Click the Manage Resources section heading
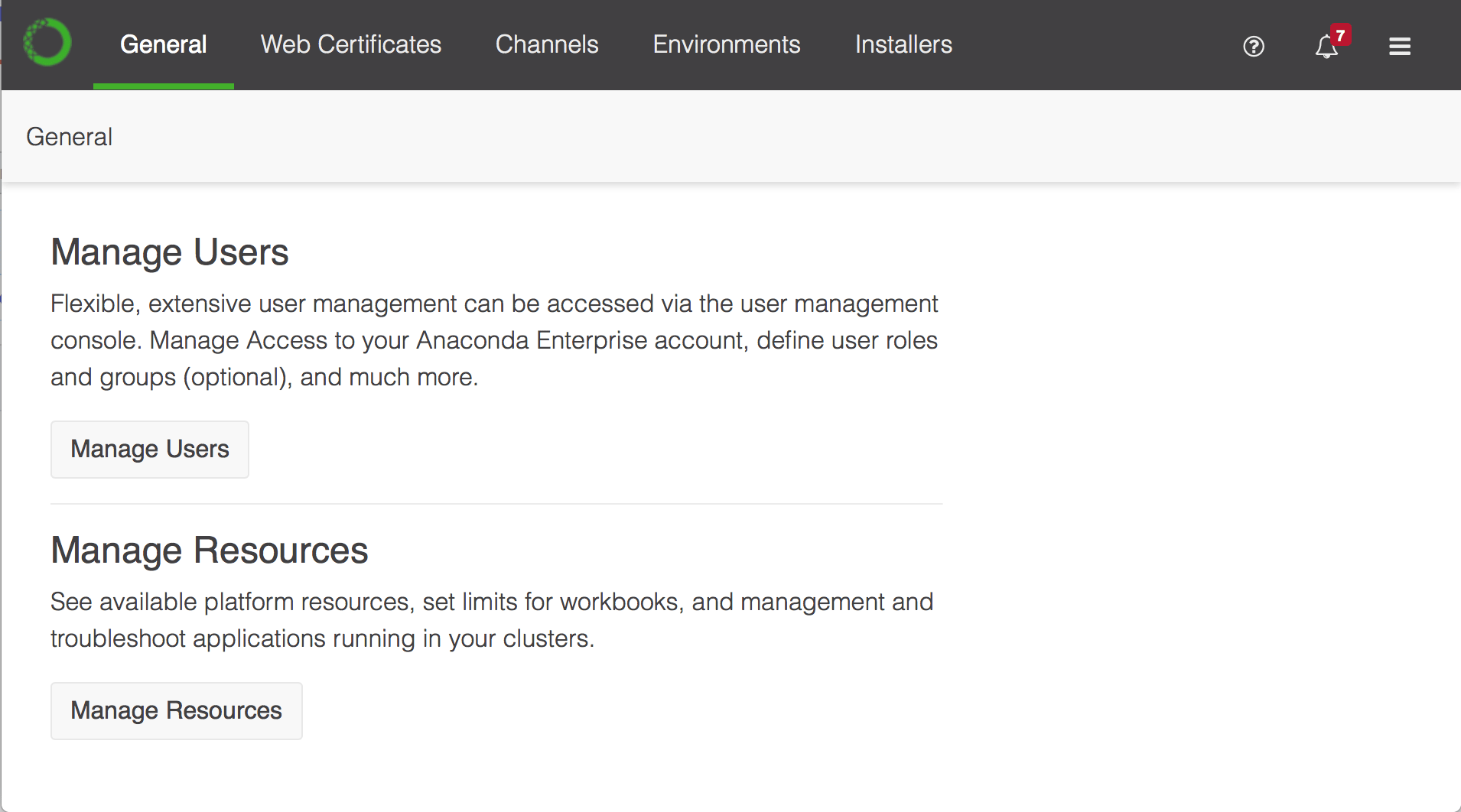This screenshot has width=1461, height=812. click(x=210, y=551)
